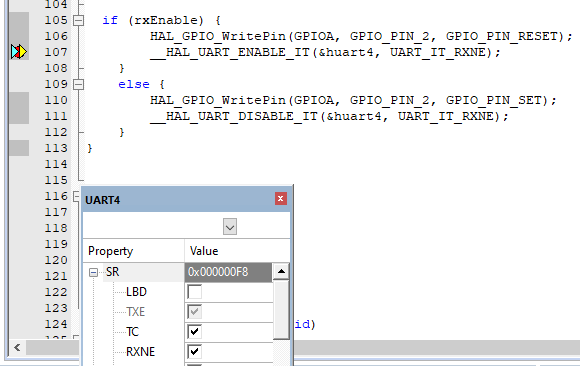580x366 pixels.
Task: Select the LBD property label
Action: 136,292
